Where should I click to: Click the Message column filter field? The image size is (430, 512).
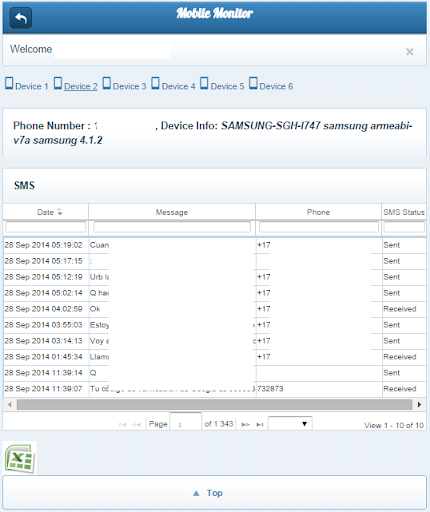tap(172, 227)
